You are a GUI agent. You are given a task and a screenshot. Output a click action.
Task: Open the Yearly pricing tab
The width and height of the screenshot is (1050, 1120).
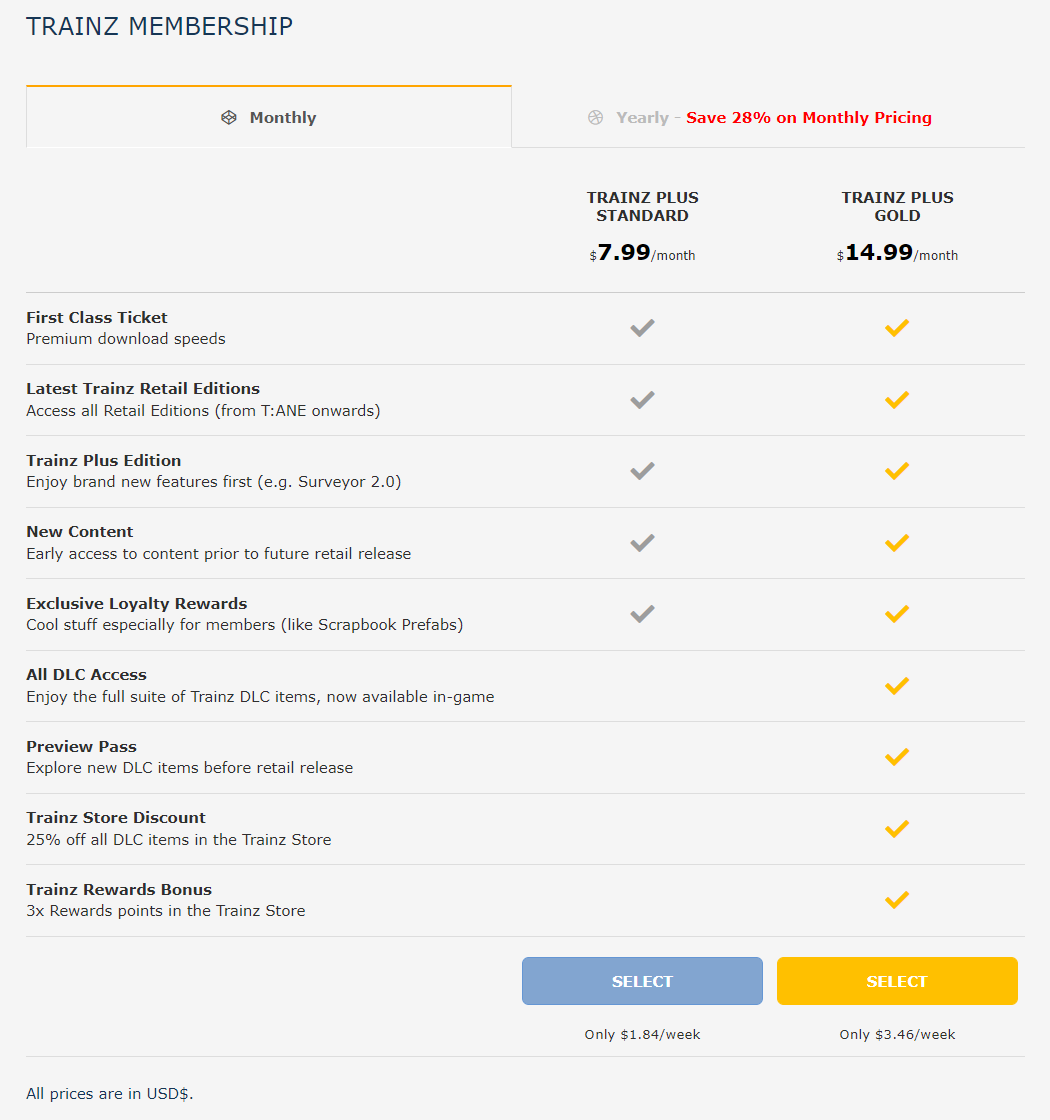[x=769, y=117]
